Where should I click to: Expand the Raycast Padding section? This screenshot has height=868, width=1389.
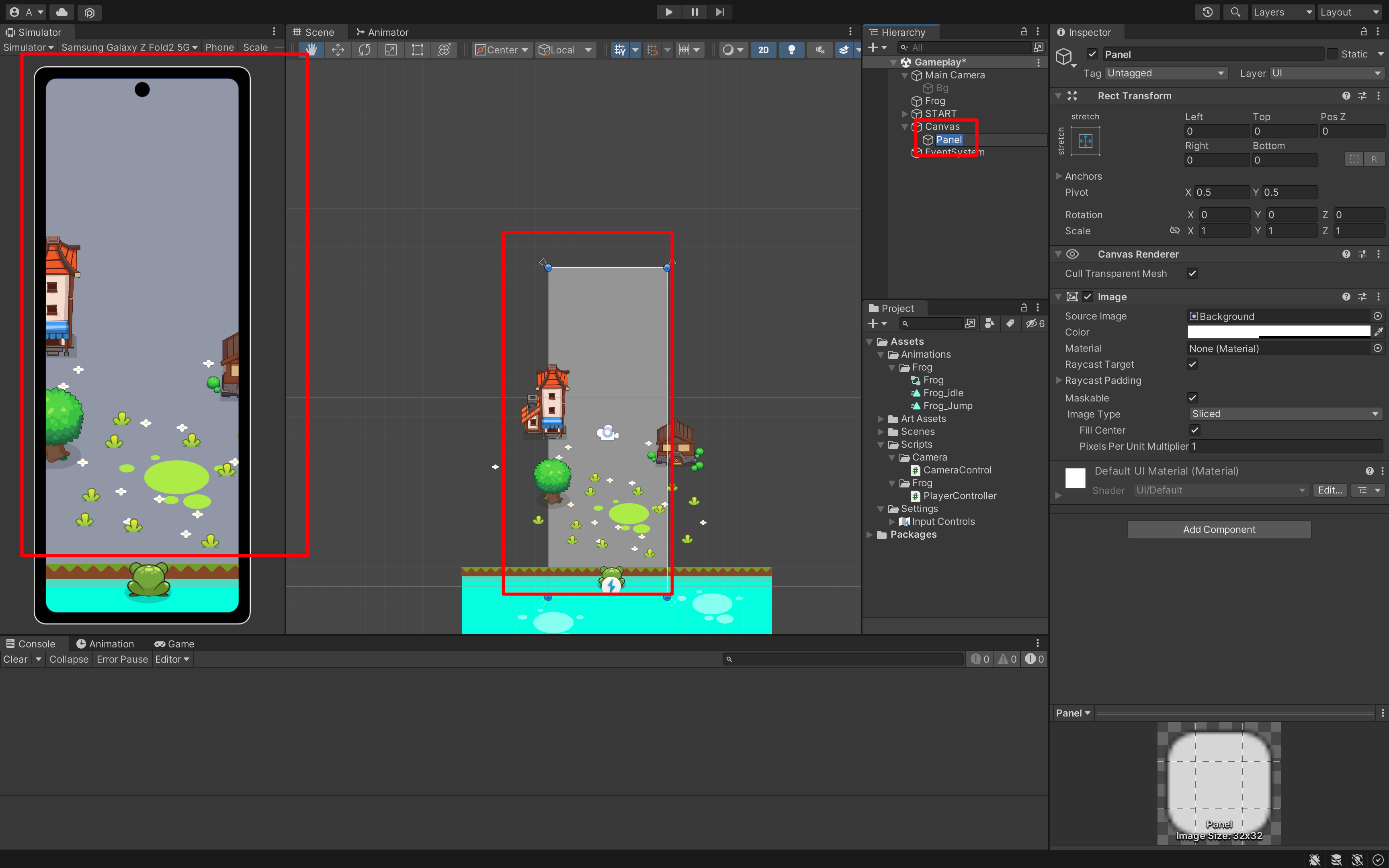click(1059, 380)
